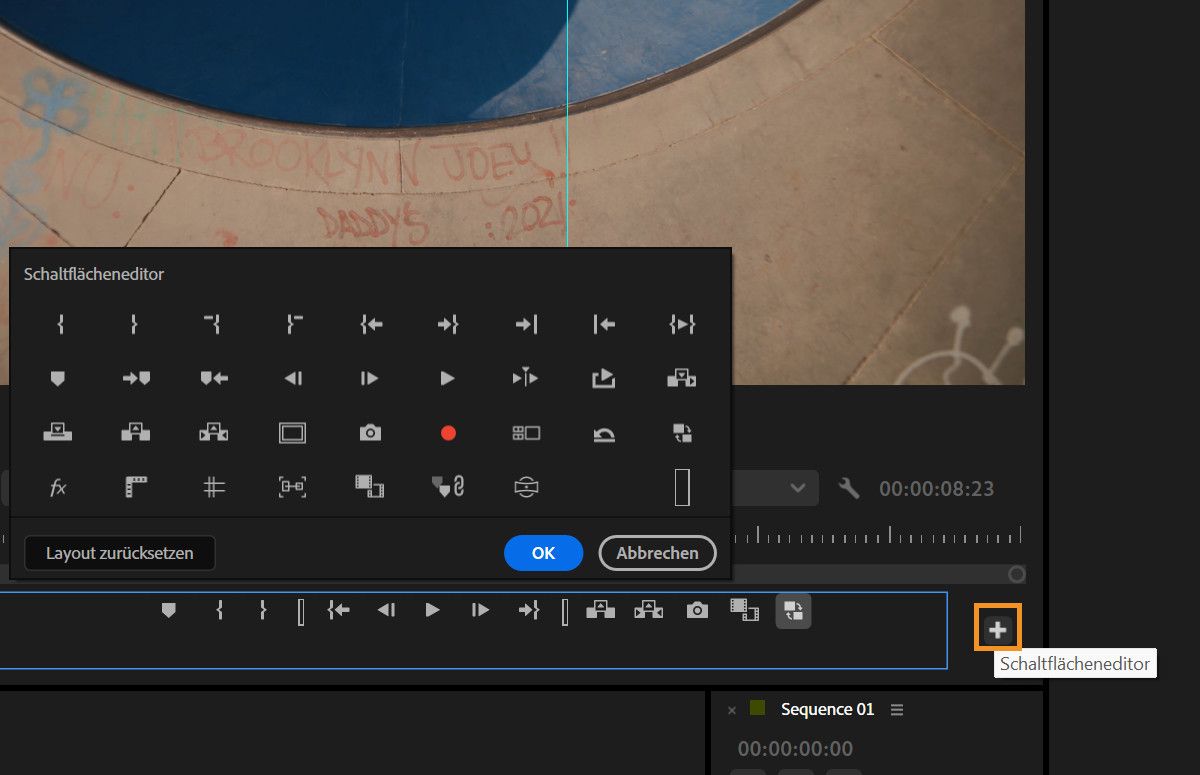Click zoom scrollbar end handle circle

point(1017,574)
